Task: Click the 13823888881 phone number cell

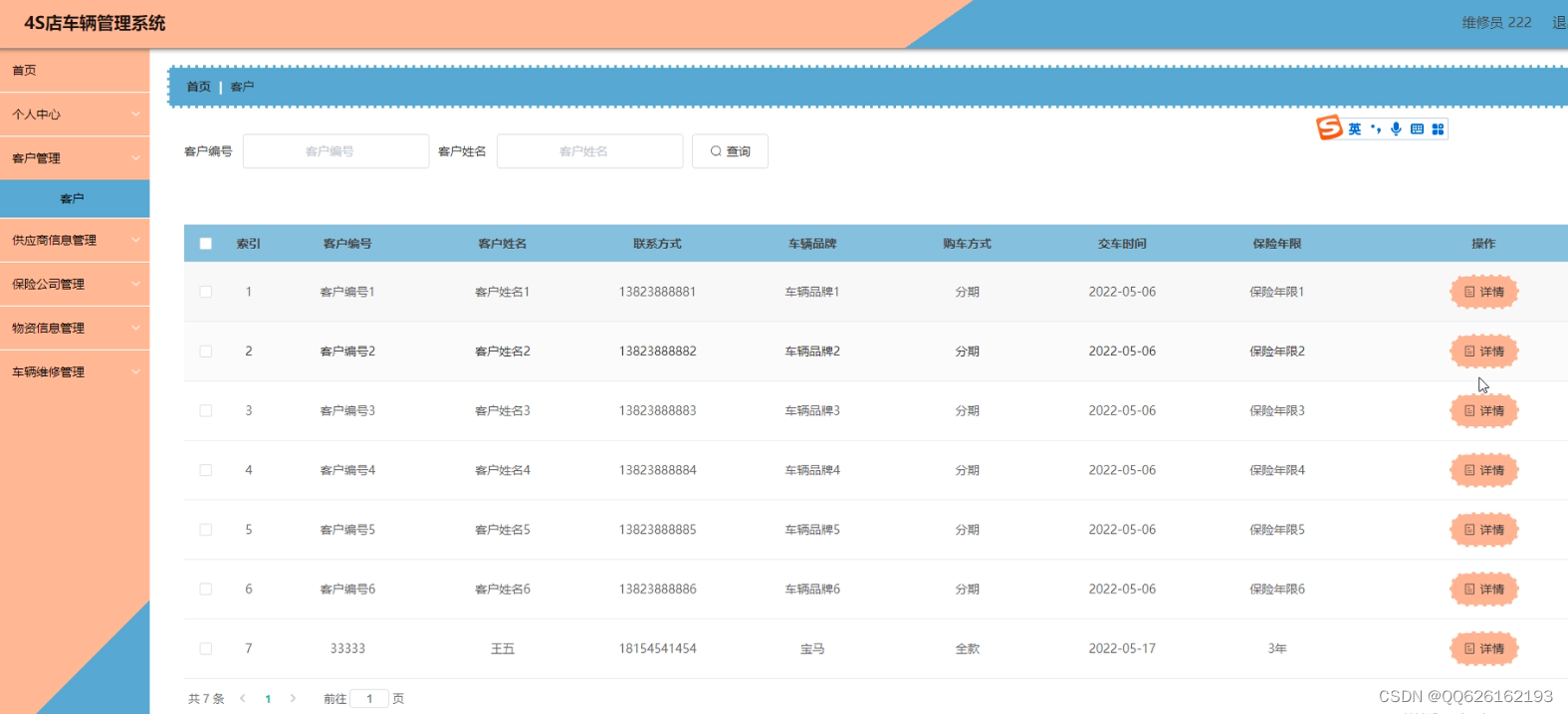Action: tap(657, 292)
